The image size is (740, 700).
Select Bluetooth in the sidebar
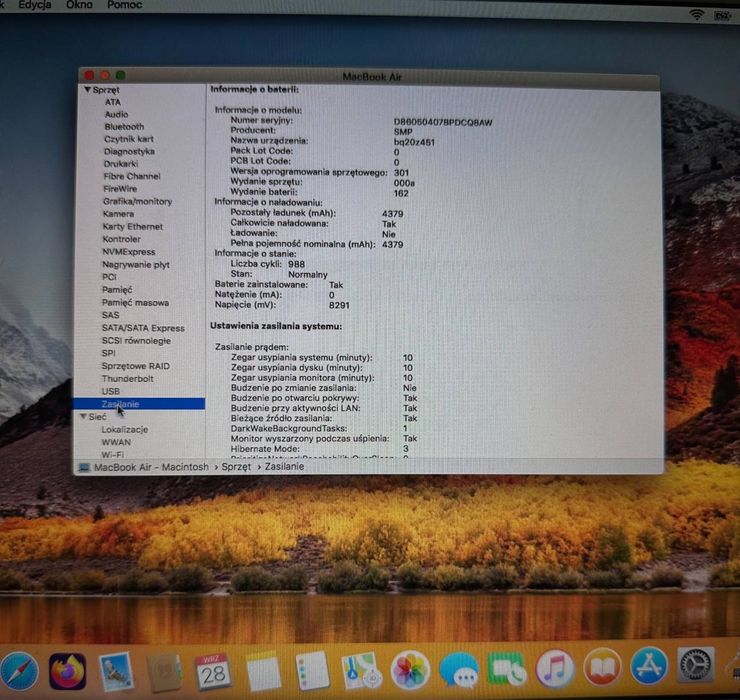click(124, 127)
